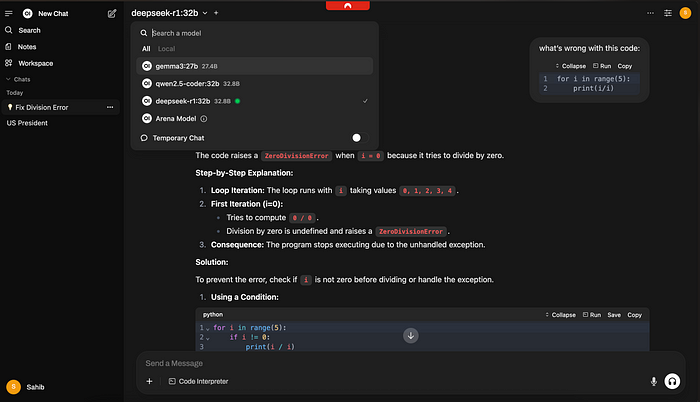Click the Workspace icon in the sidebar
700x402 pixels.
8,63
